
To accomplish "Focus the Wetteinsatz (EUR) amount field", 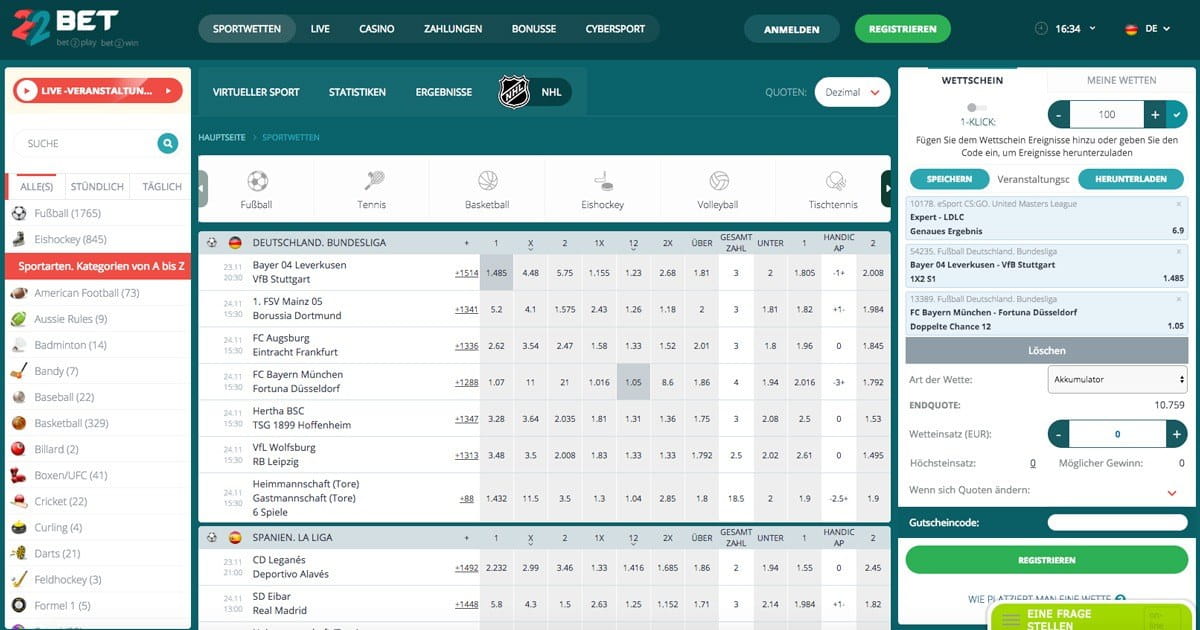I will click(1117, 434).
